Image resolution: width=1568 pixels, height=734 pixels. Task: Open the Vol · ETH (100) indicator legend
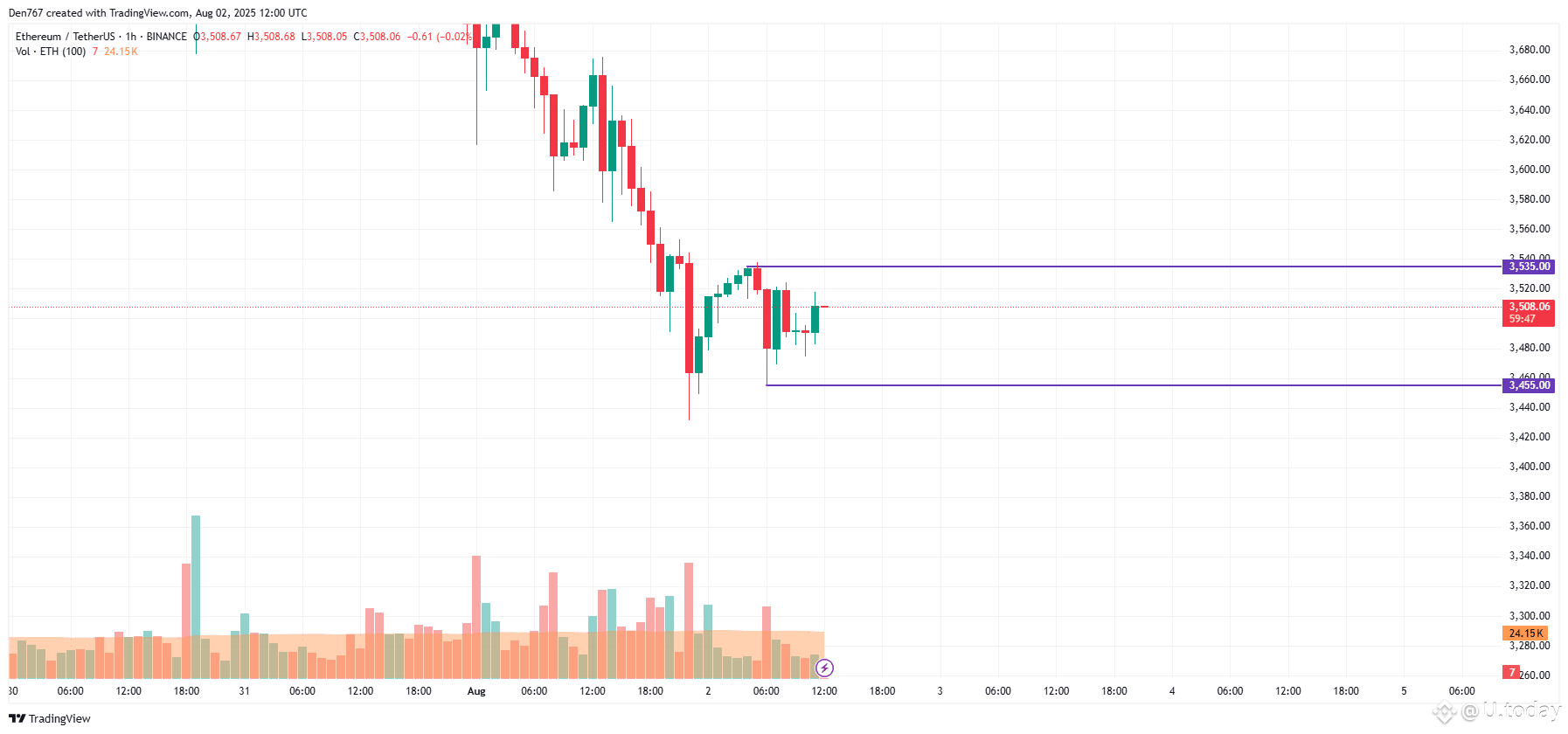pyautogui.click(x=51, y=52)
